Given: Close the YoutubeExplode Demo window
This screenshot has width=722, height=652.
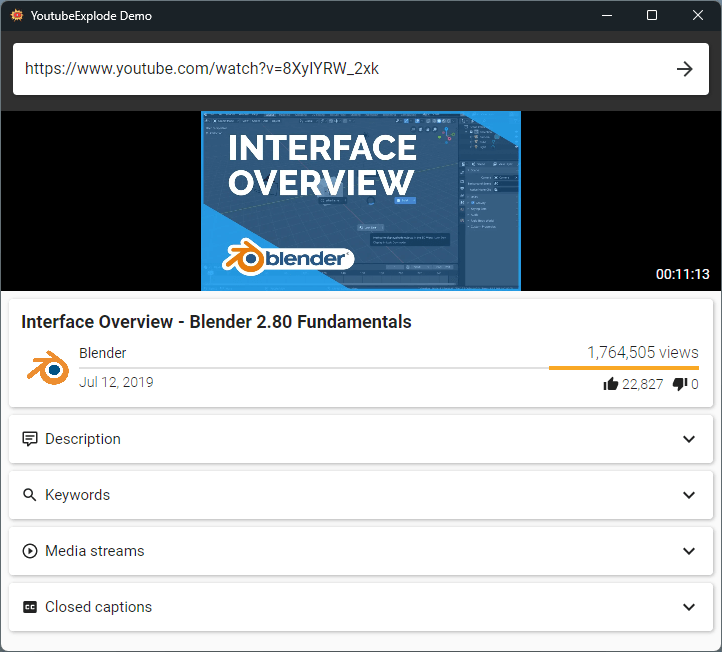Looking at the screenshot, I should (x=698, y=16).
